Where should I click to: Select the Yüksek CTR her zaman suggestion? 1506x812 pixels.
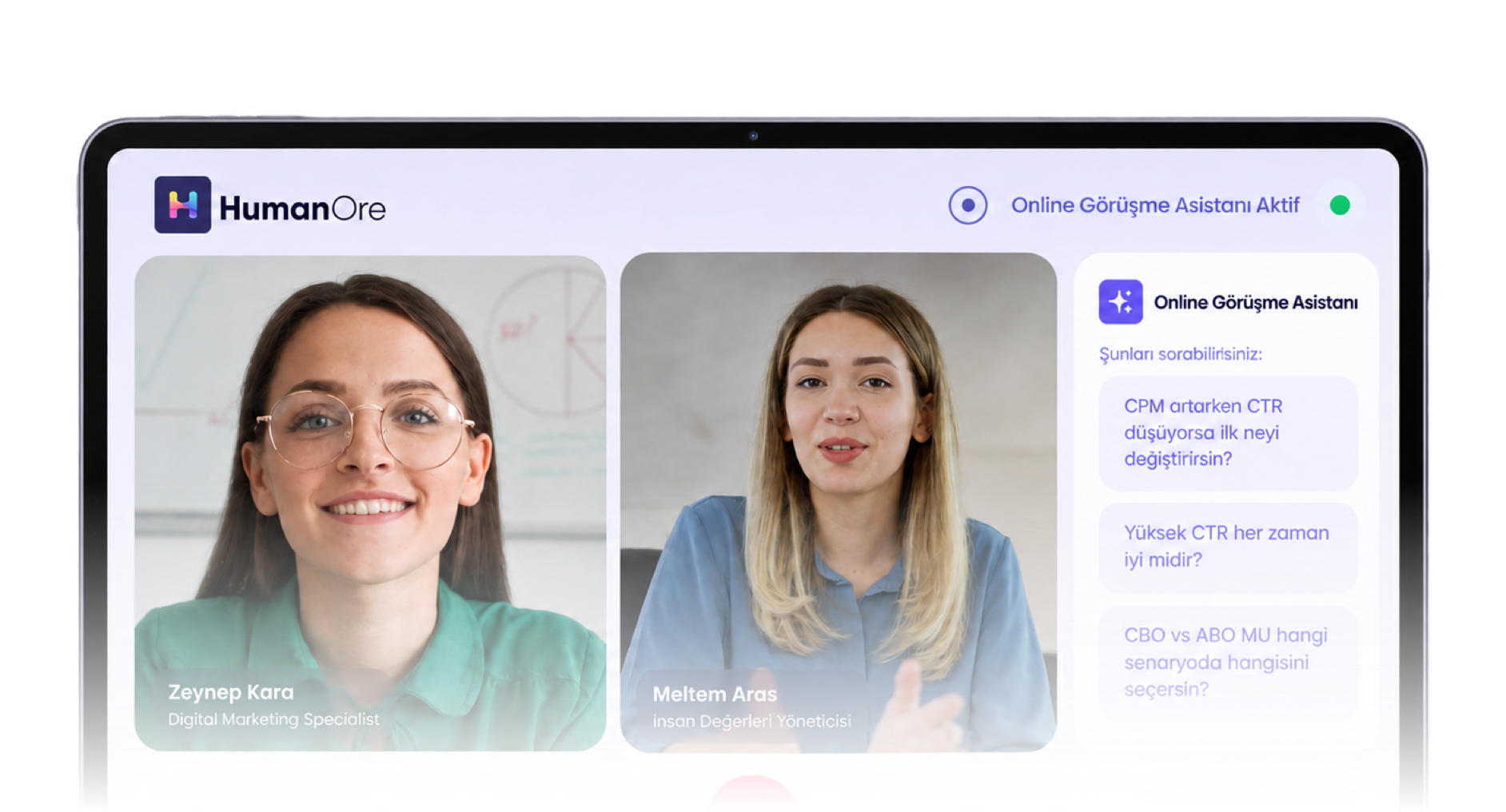pos(1228,547)
